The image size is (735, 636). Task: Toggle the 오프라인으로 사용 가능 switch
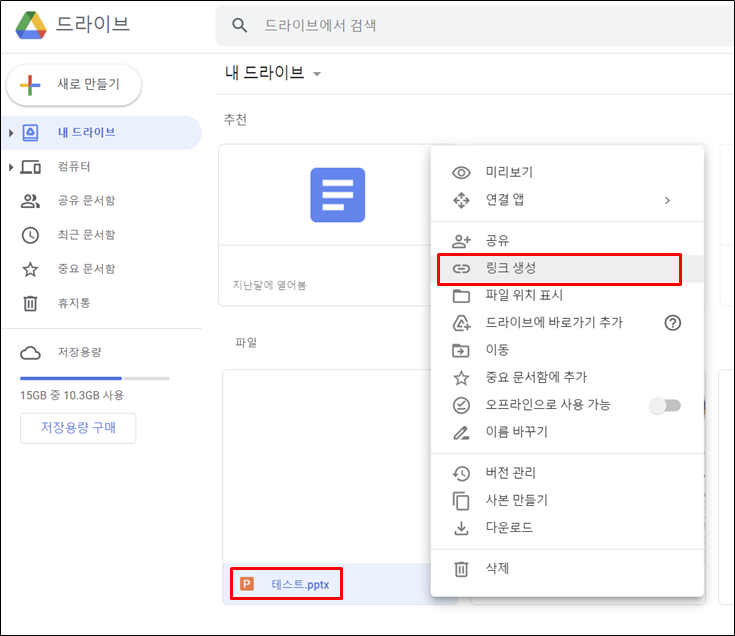665,405
